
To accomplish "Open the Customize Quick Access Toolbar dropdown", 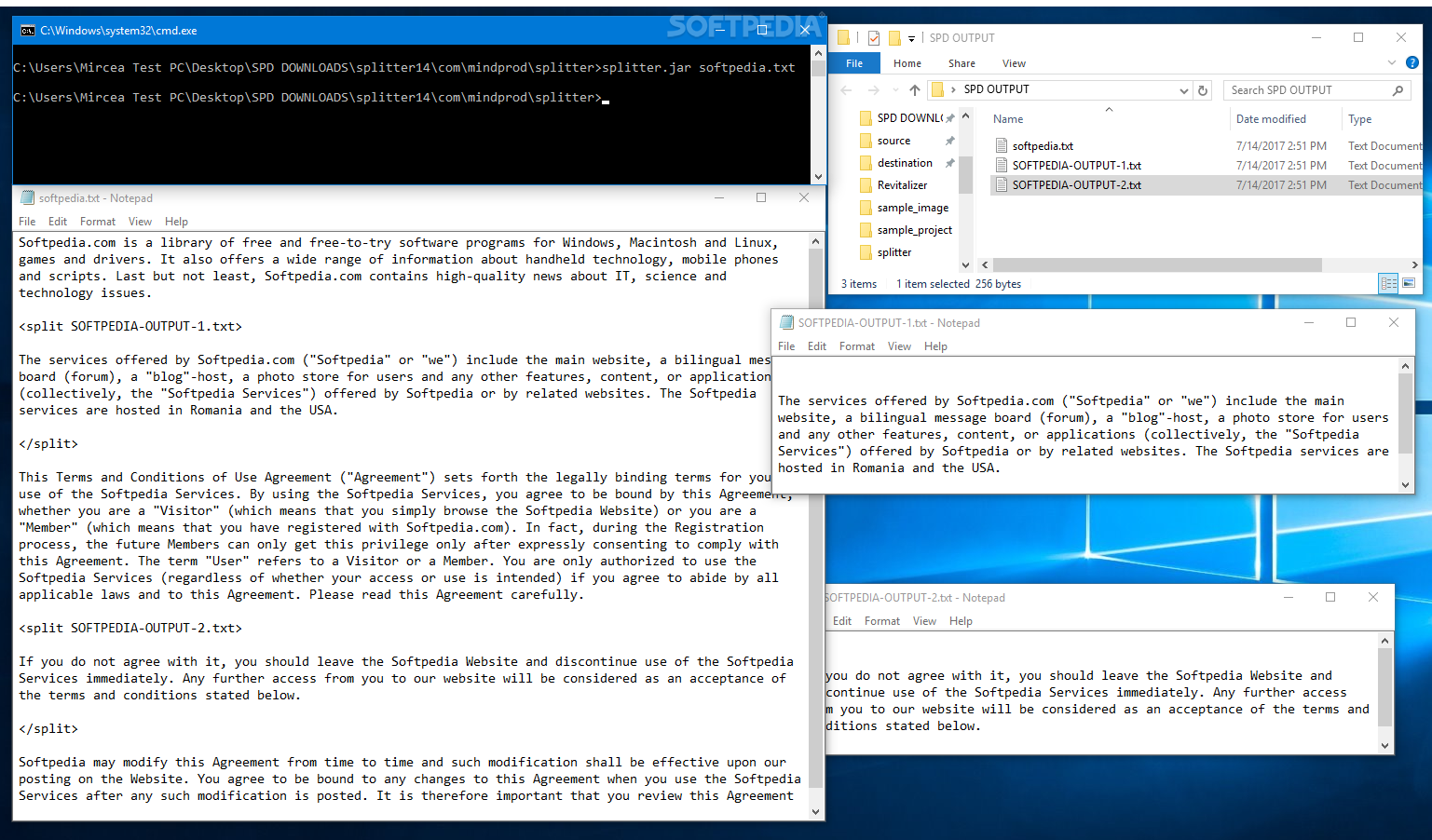I will pyautogui.click(x=911, y=39).
